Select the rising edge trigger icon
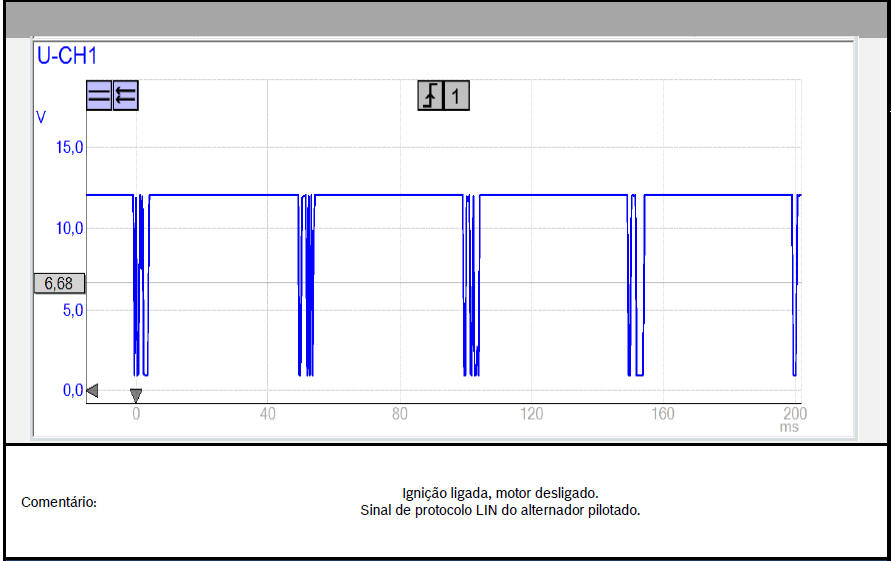The width and height of the screenshot is (892, 561). point(431,96)
